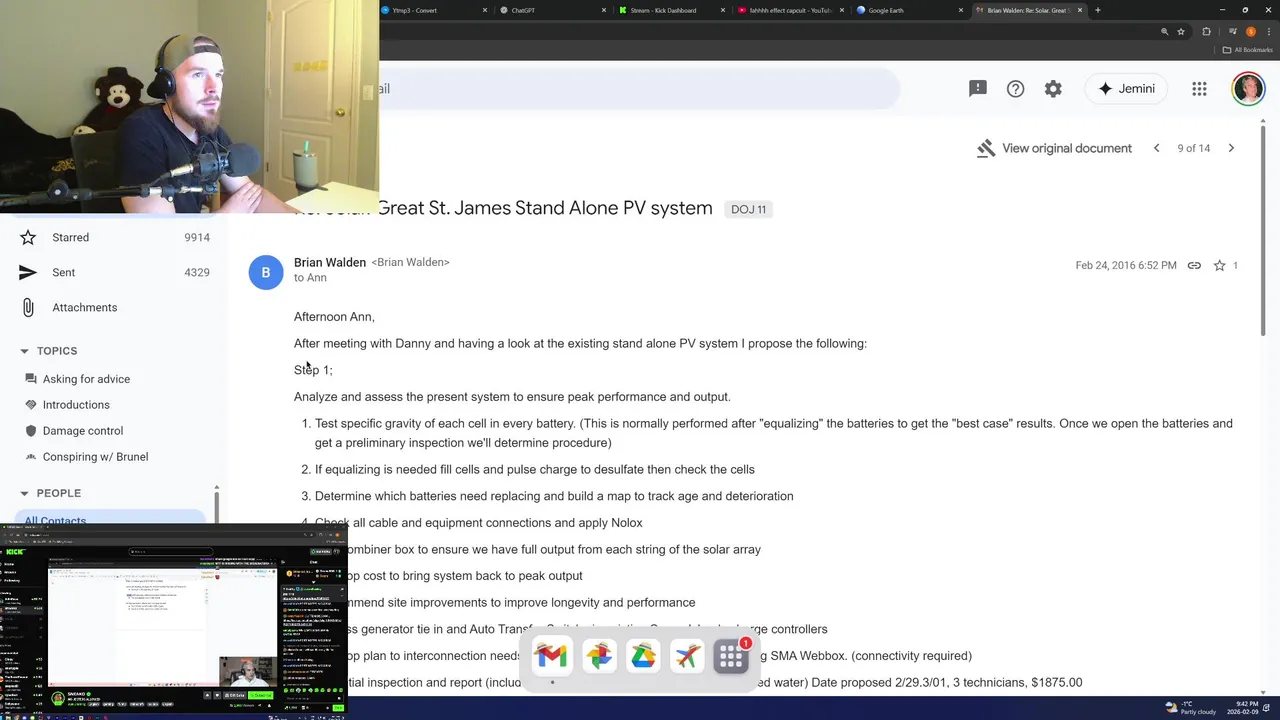Open the browser extensions puzzle icon

tap(1206, 32)
